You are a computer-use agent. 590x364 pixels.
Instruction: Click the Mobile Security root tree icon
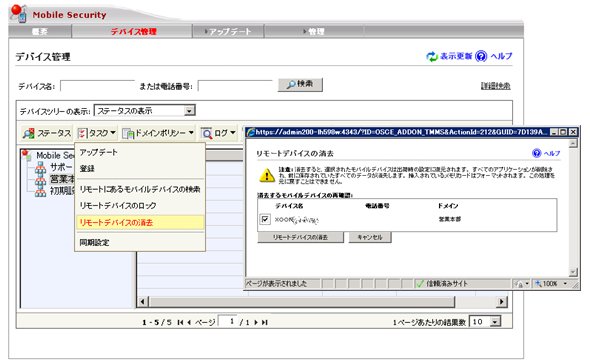coord(27,155)
